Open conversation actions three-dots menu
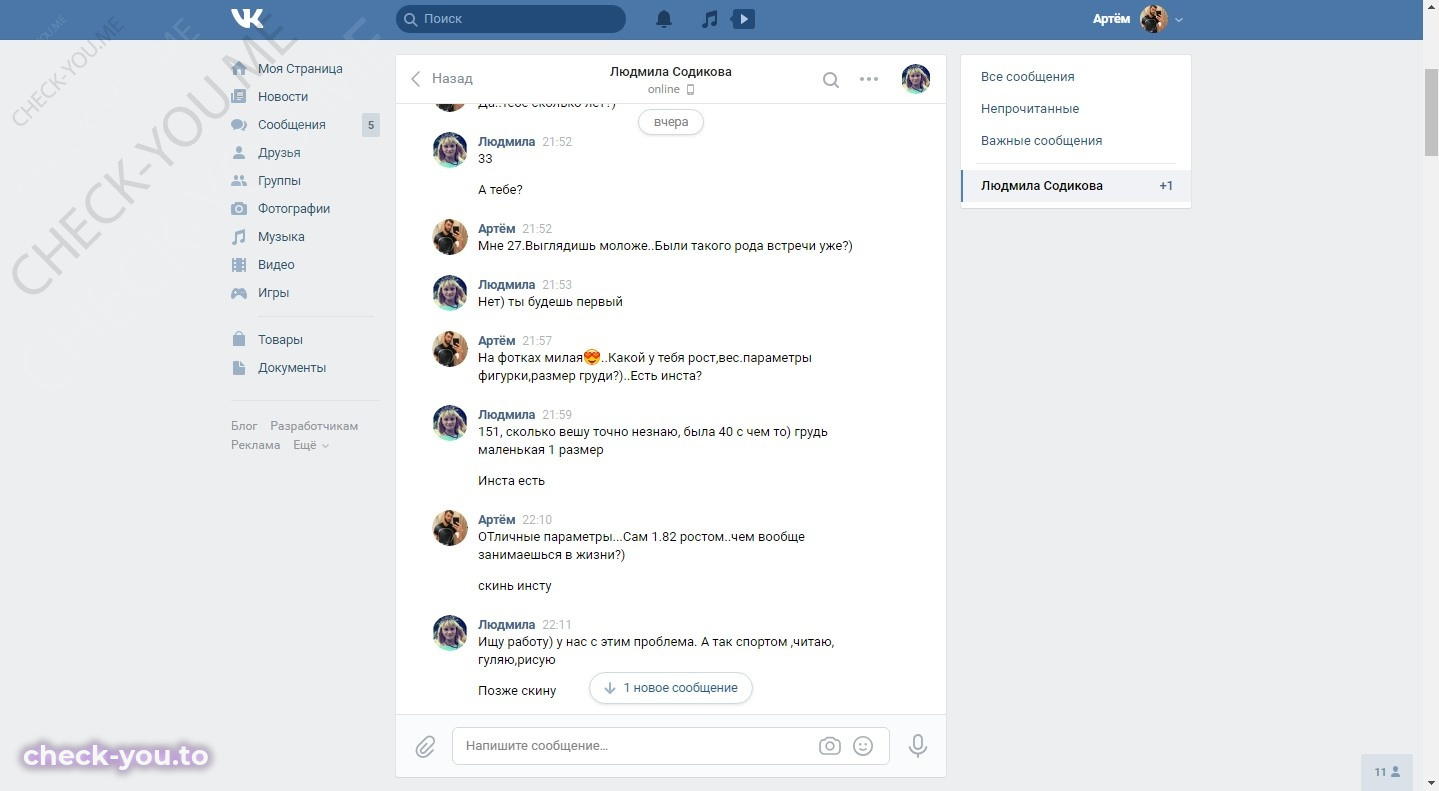This screenshot has height=791, width=1439. [869, 79]
